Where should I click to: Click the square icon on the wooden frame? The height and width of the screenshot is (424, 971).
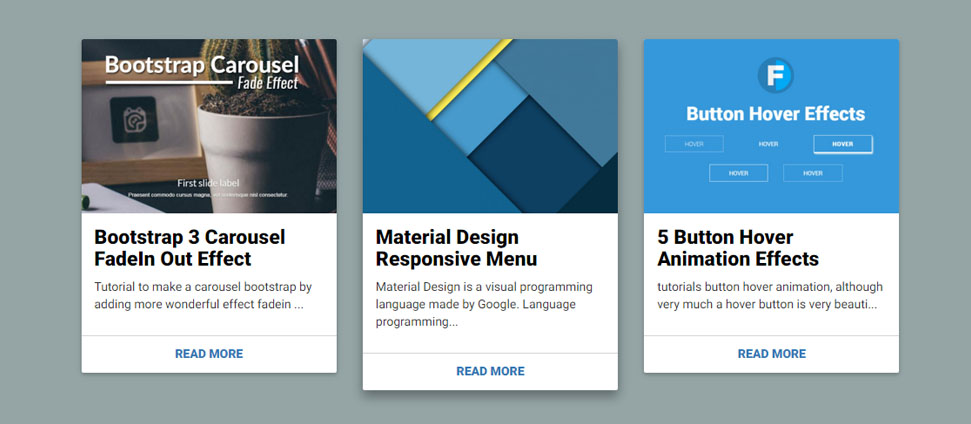132,120
